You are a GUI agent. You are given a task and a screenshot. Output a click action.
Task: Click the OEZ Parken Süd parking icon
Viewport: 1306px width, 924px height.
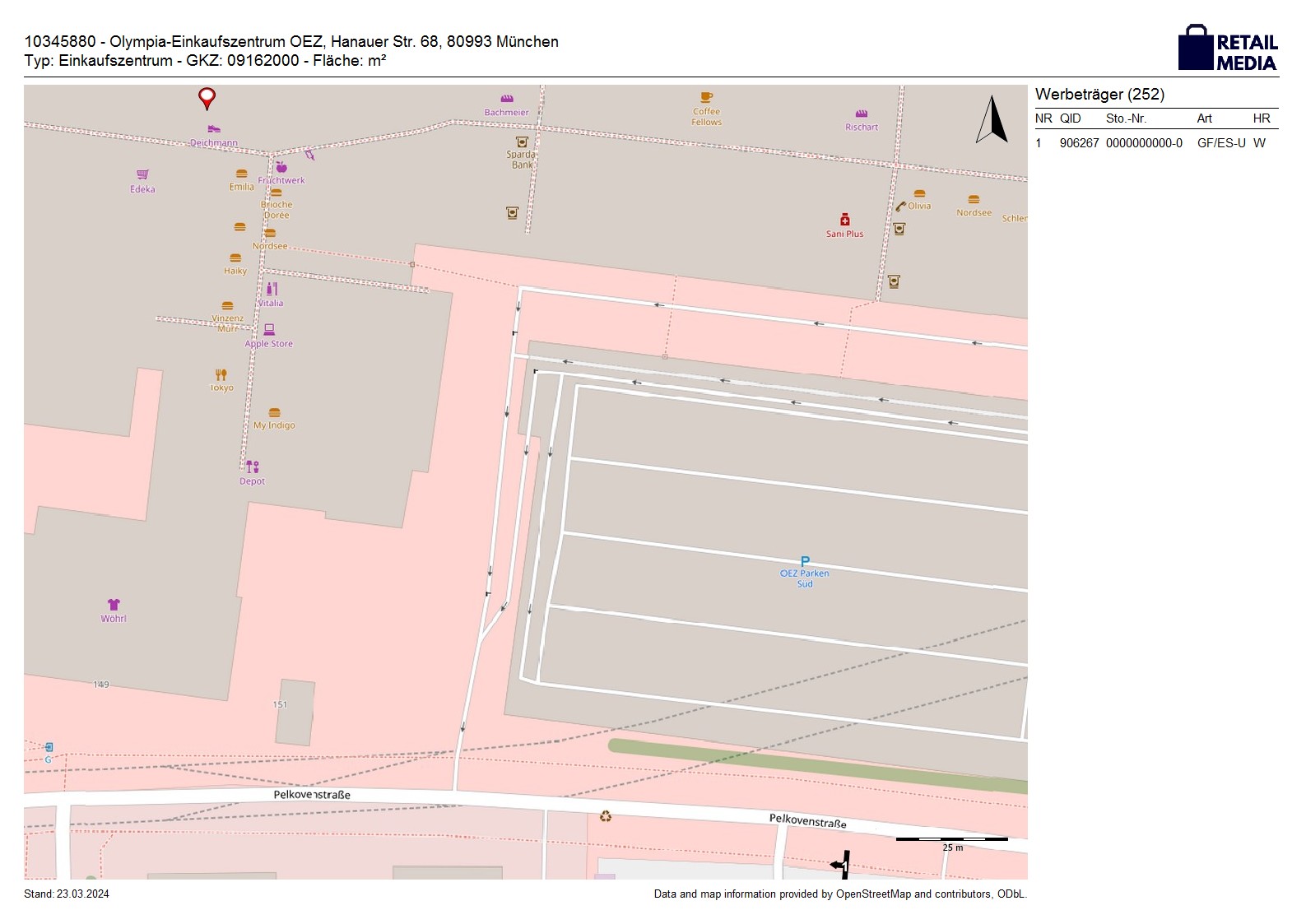805,562
